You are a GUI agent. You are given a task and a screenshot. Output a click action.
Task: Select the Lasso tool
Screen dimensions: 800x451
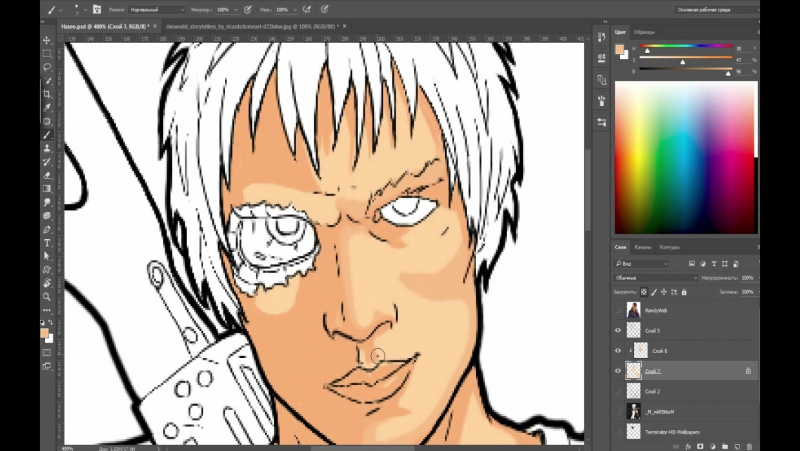point(47,67)
